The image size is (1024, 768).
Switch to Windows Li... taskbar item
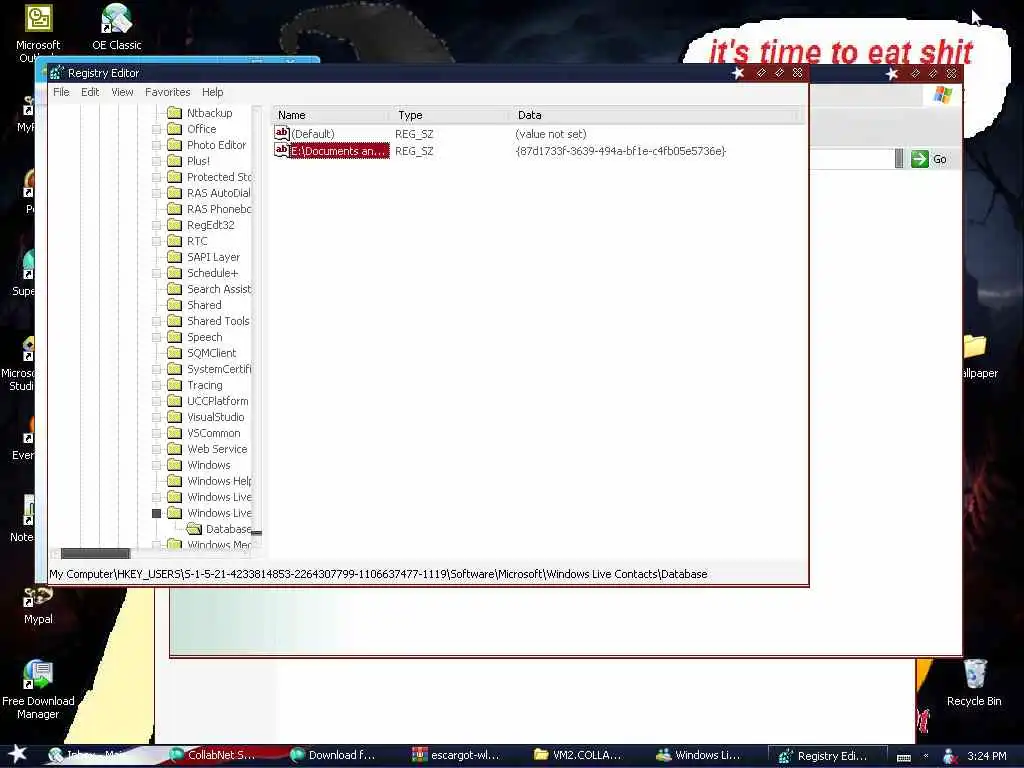click(x=699, y=755)
